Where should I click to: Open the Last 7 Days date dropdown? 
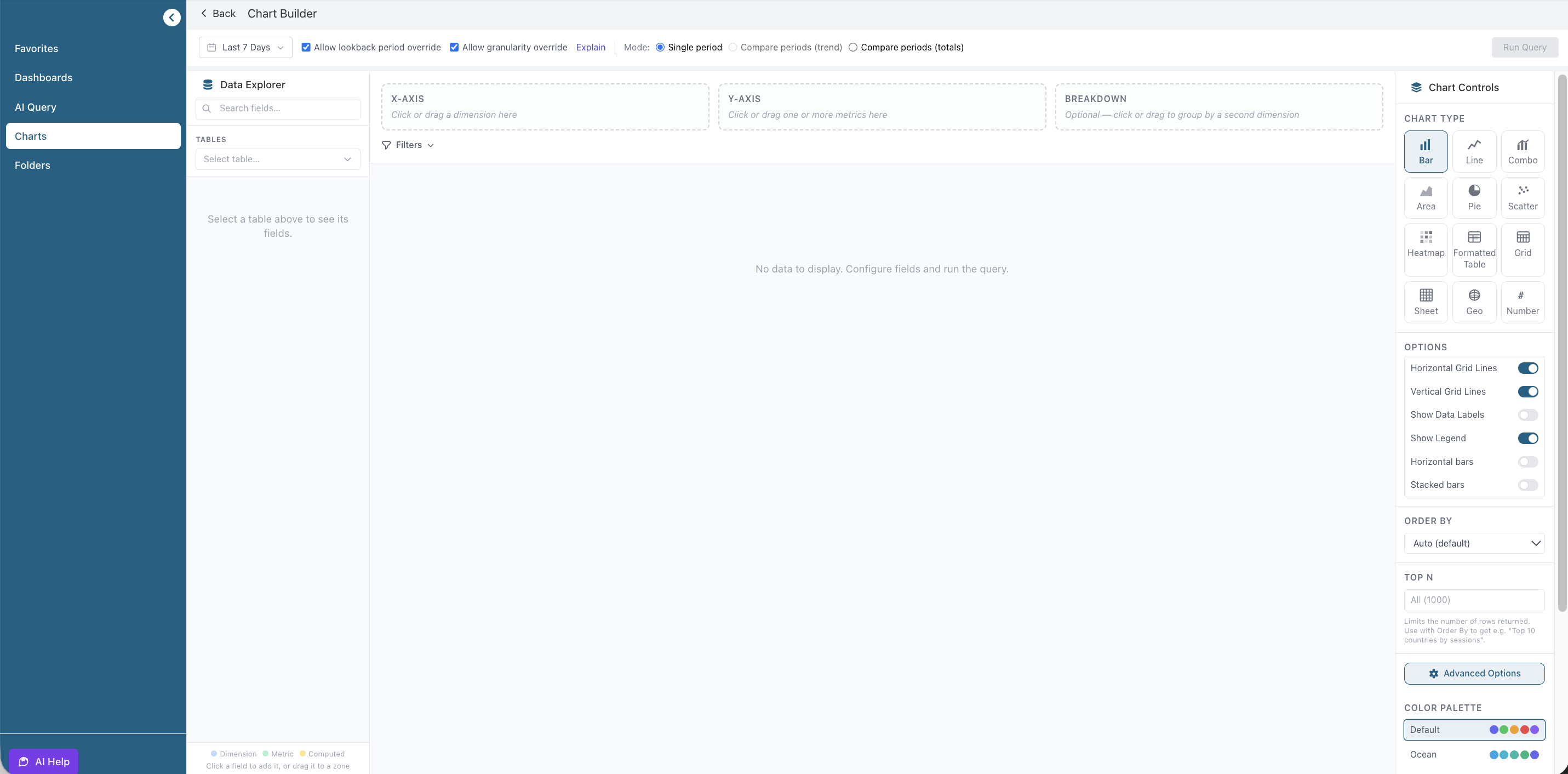245,48
